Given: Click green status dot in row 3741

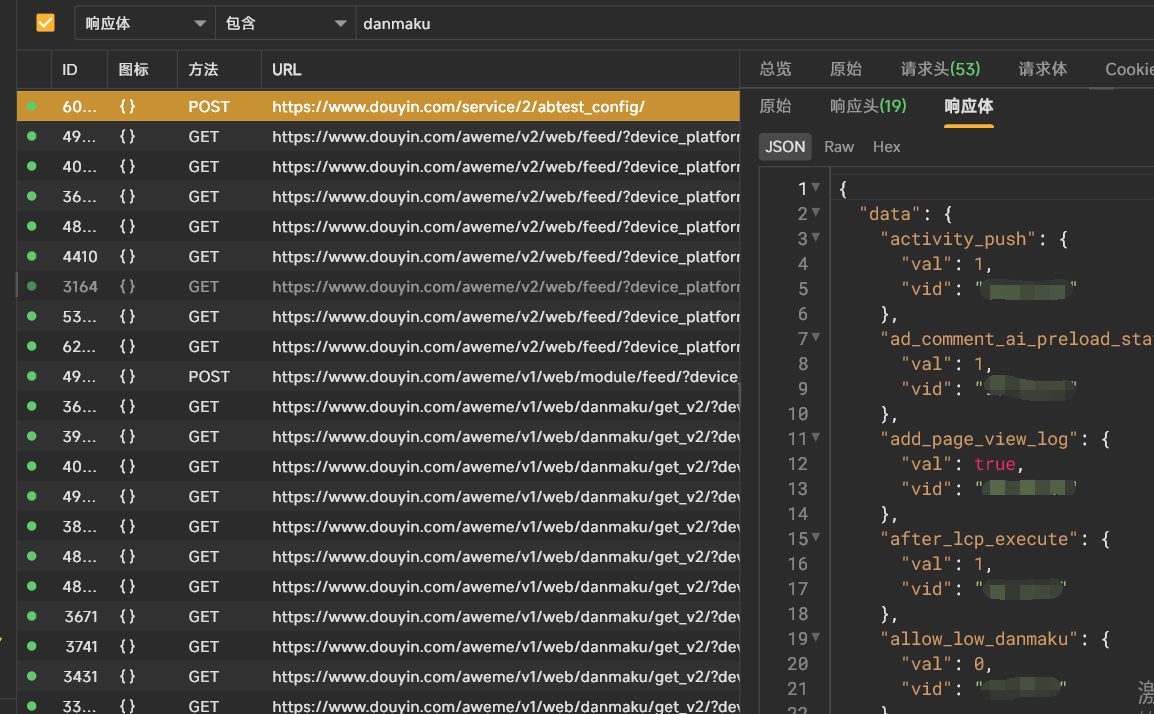Looking at the screenshot, I should pos(32,646).
